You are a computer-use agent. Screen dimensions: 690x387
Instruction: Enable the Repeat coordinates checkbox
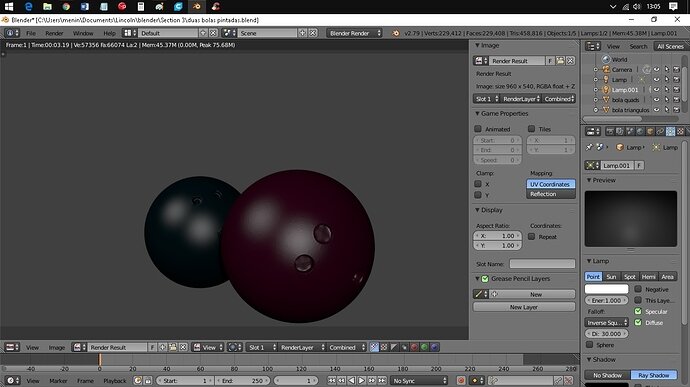pos(532,237)
